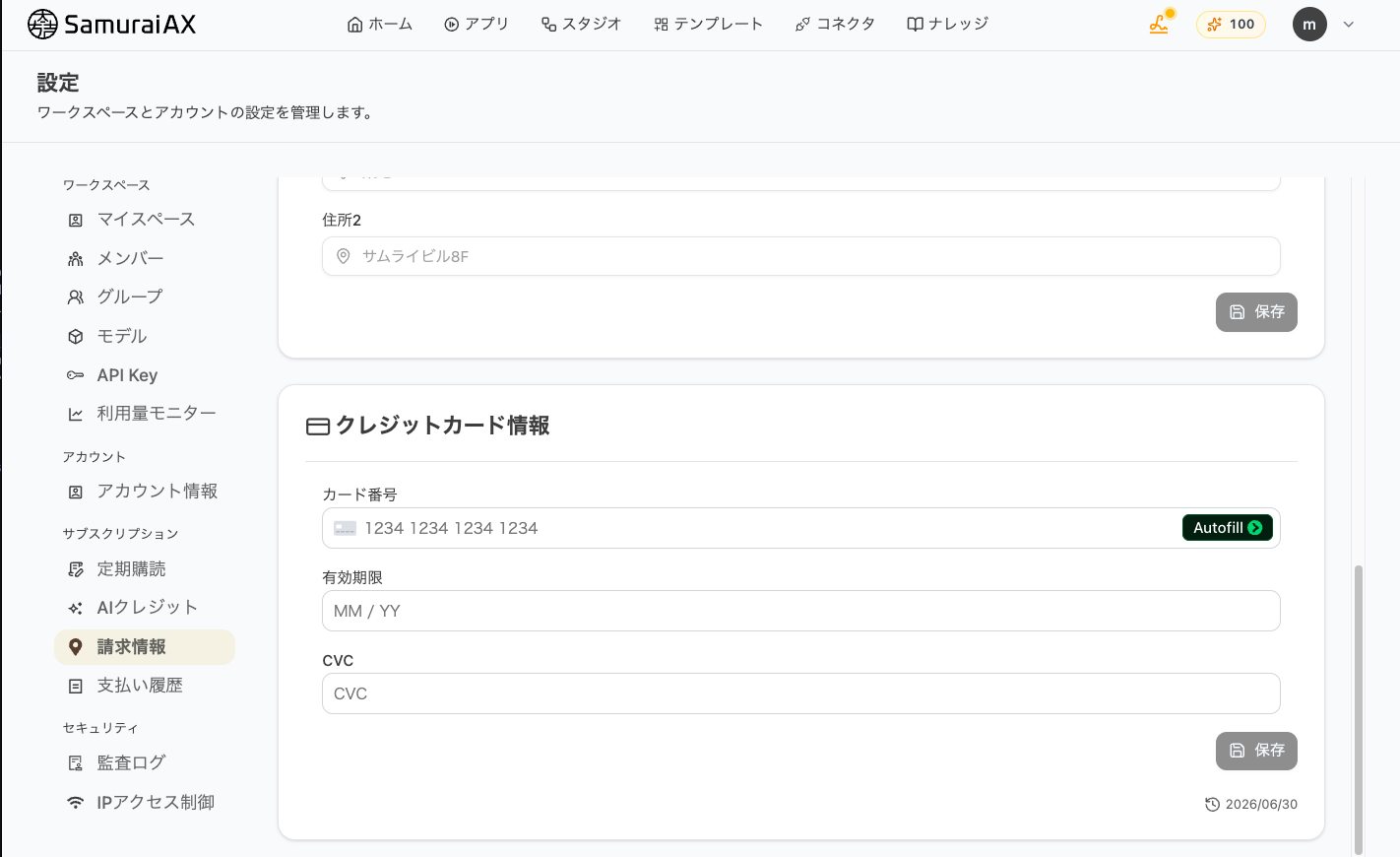Image resolution: width=1400 pixels, height=857 pixels.
Task: Click the 監査ログ document search icon
Action: pyautogui.click(x=76, y=763)
